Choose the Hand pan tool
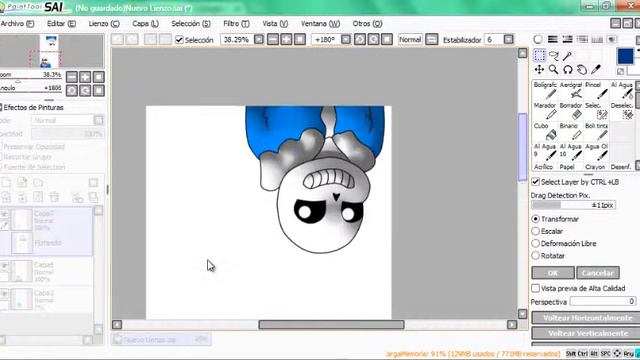The height and width of the screenshot is (360, 640). point(582,69)
